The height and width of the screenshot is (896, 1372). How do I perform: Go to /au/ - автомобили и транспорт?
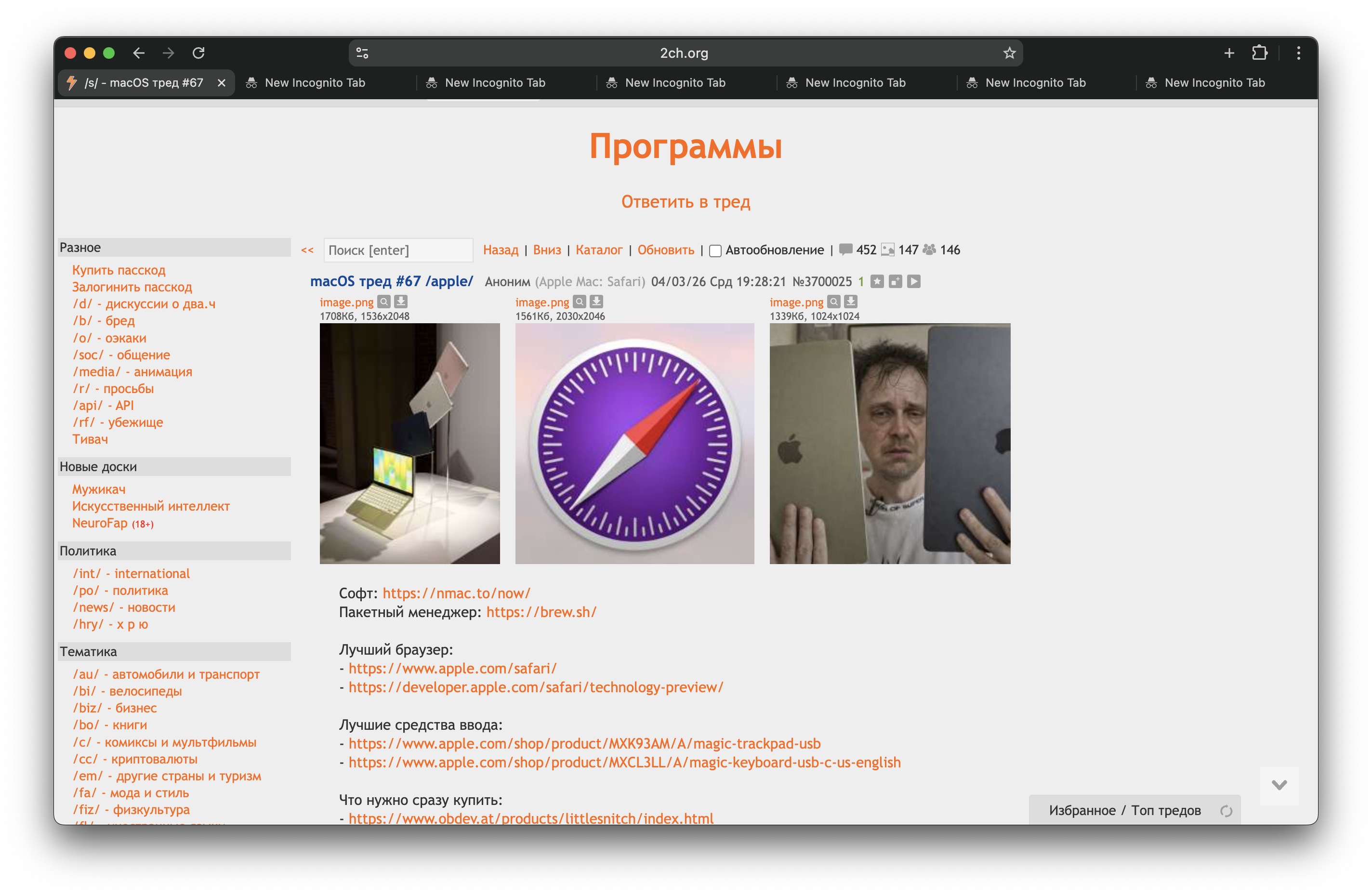166,674
